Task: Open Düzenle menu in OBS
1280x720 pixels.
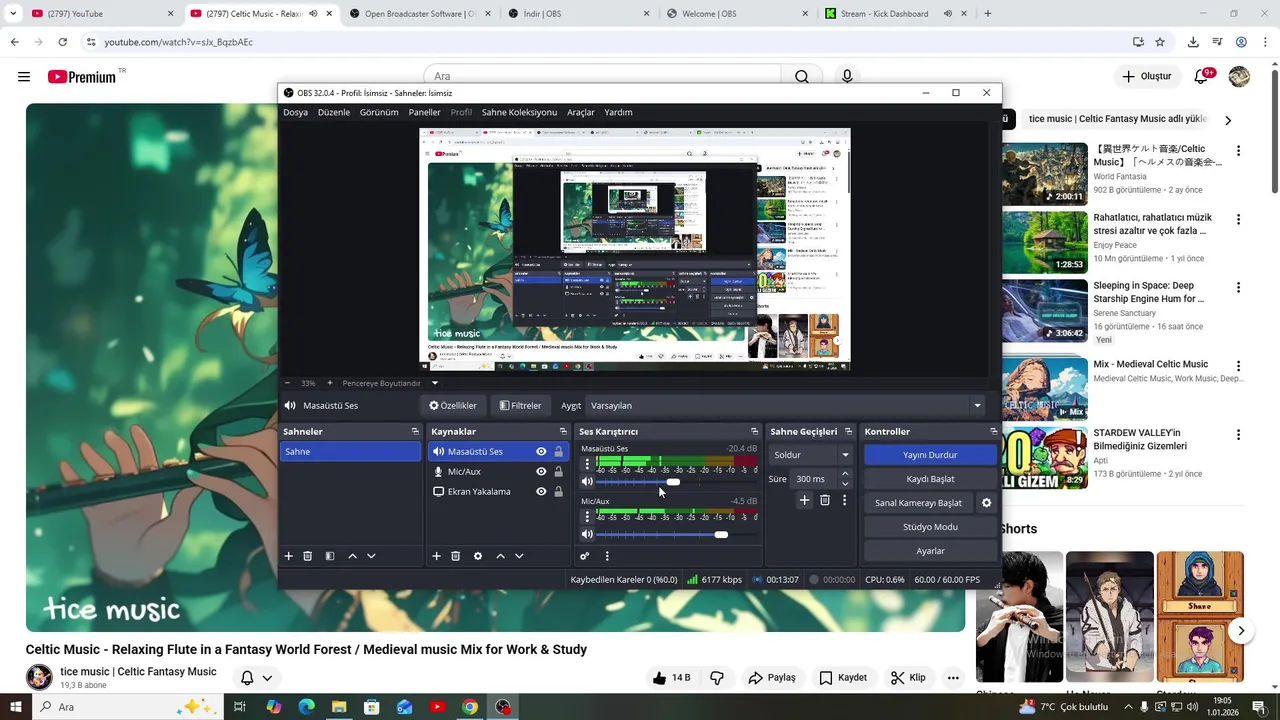Action: coord(334,113)
